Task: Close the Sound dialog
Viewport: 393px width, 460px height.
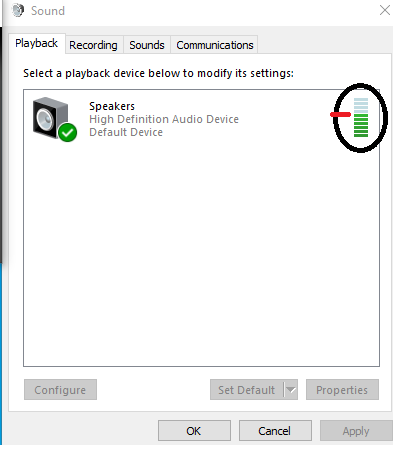Action: click(x=385, y=10)
